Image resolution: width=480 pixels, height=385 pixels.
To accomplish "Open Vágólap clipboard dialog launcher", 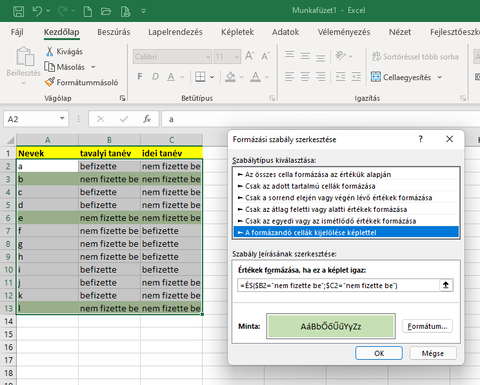I will coord(122,98).
